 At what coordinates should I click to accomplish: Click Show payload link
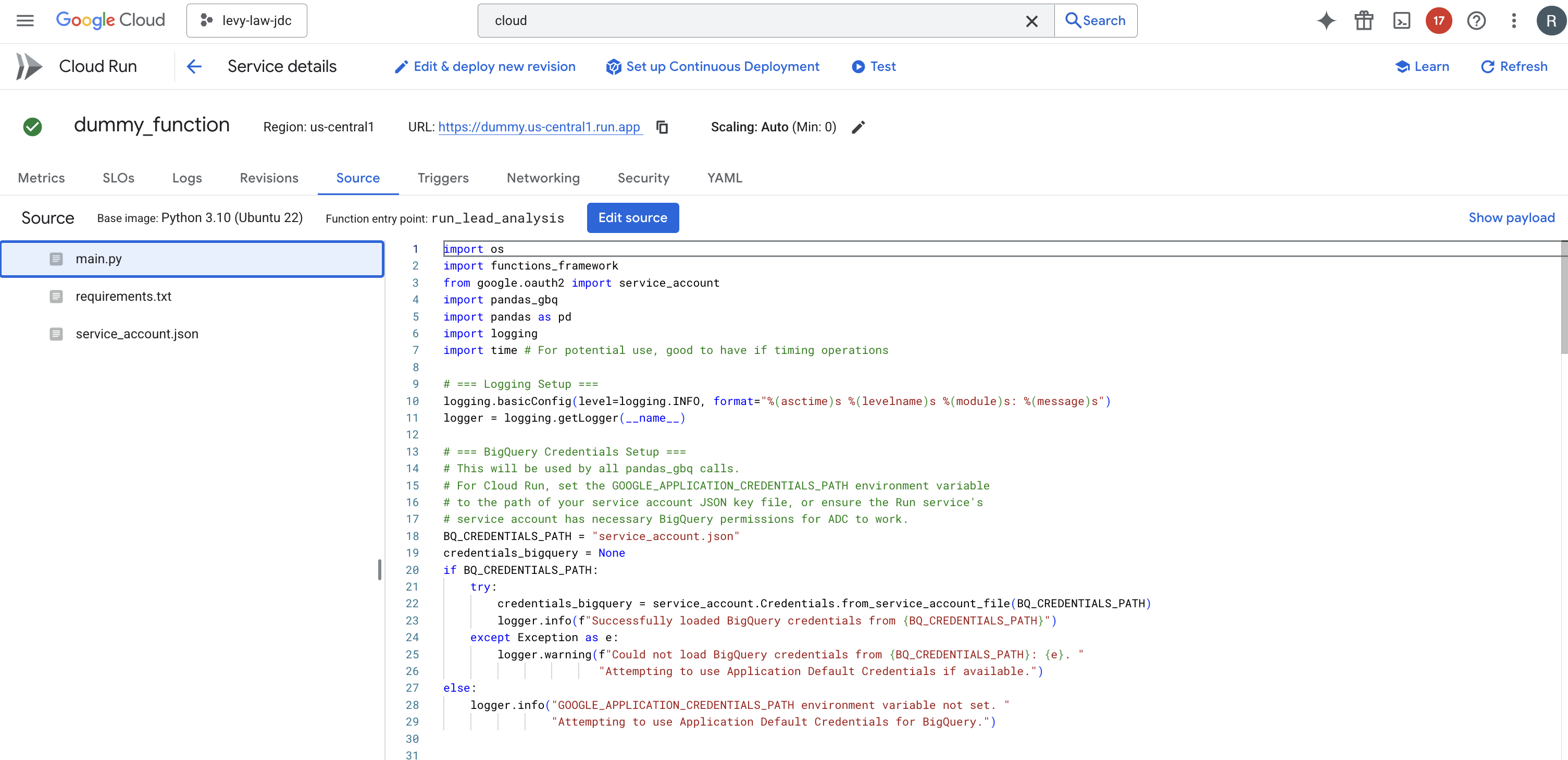tap(1511, 218)
